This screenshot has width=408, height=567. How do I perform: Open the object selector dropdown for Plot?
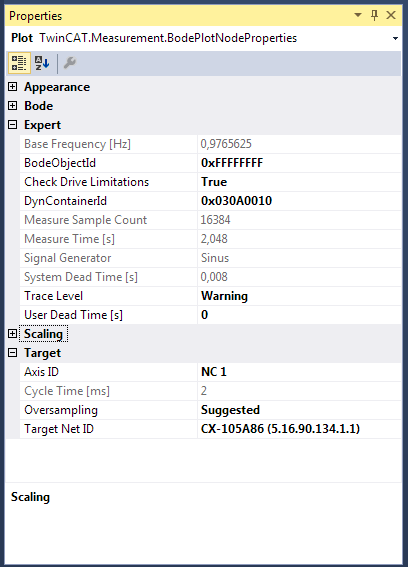coord(395,38)
